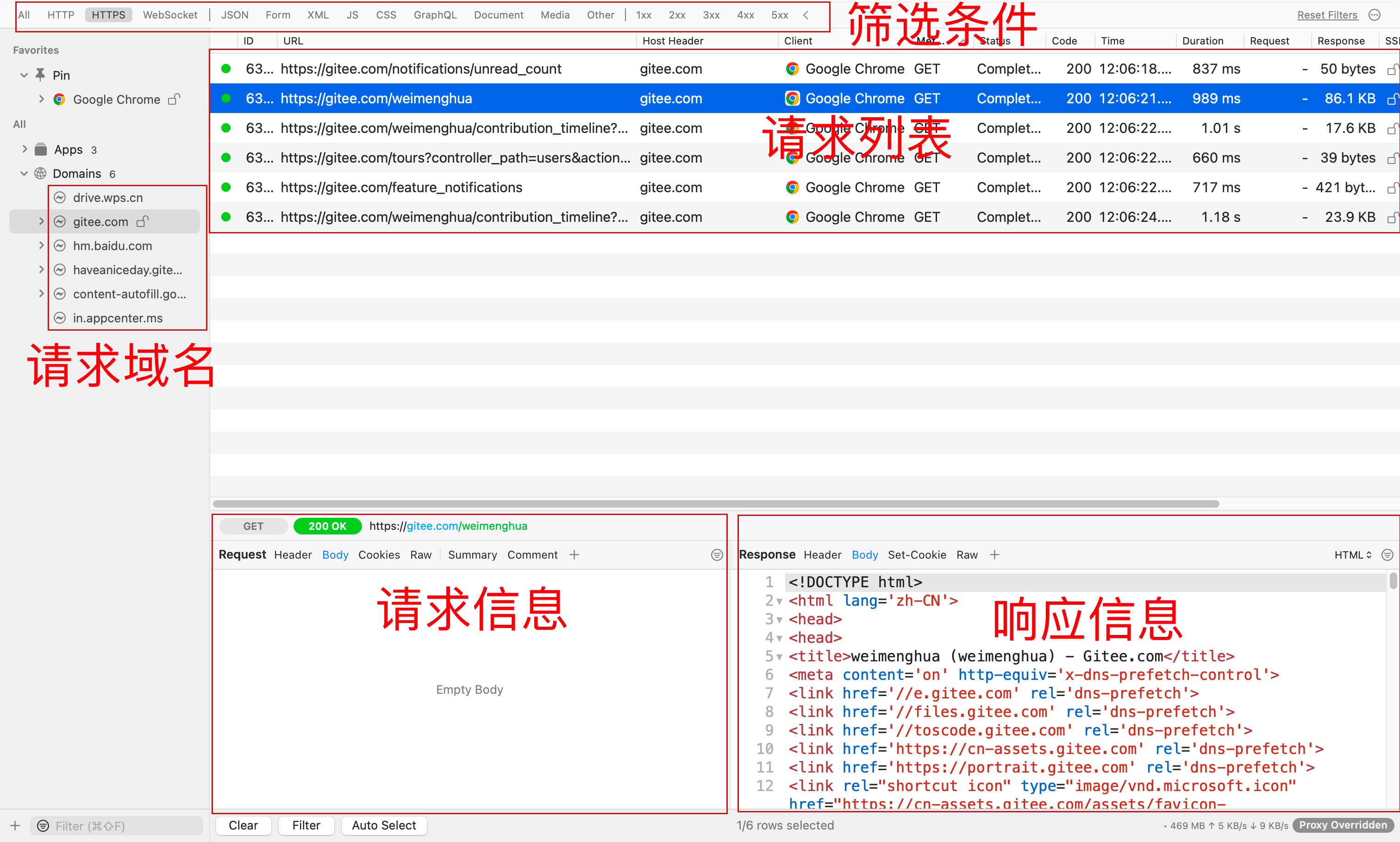This screenshot has height=842, width=1400.
Task: Select the notifications/unread_count request row
Action: tap(804, 69)
